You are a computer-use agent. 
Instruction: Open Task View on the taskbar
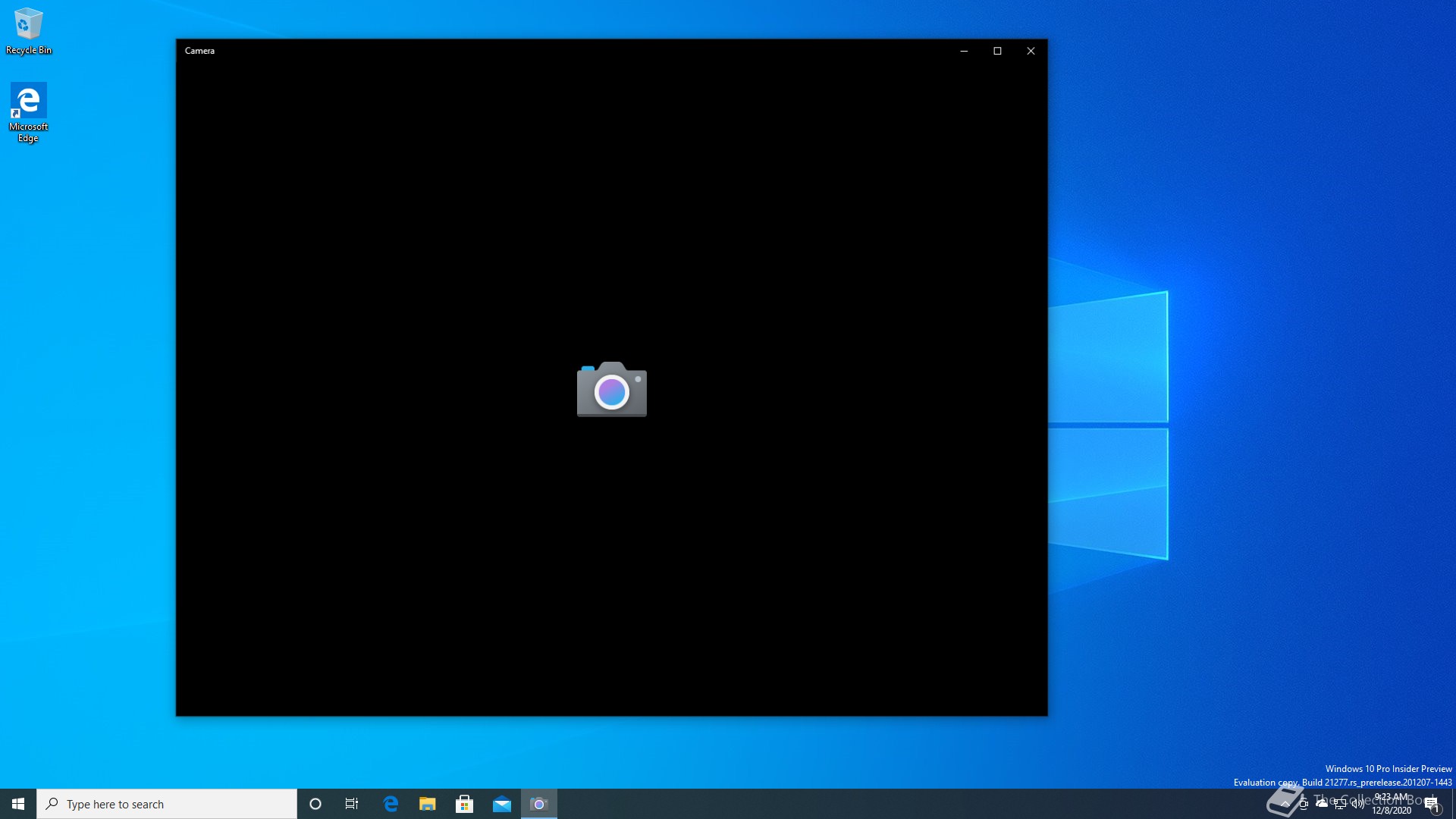point(352,804)
